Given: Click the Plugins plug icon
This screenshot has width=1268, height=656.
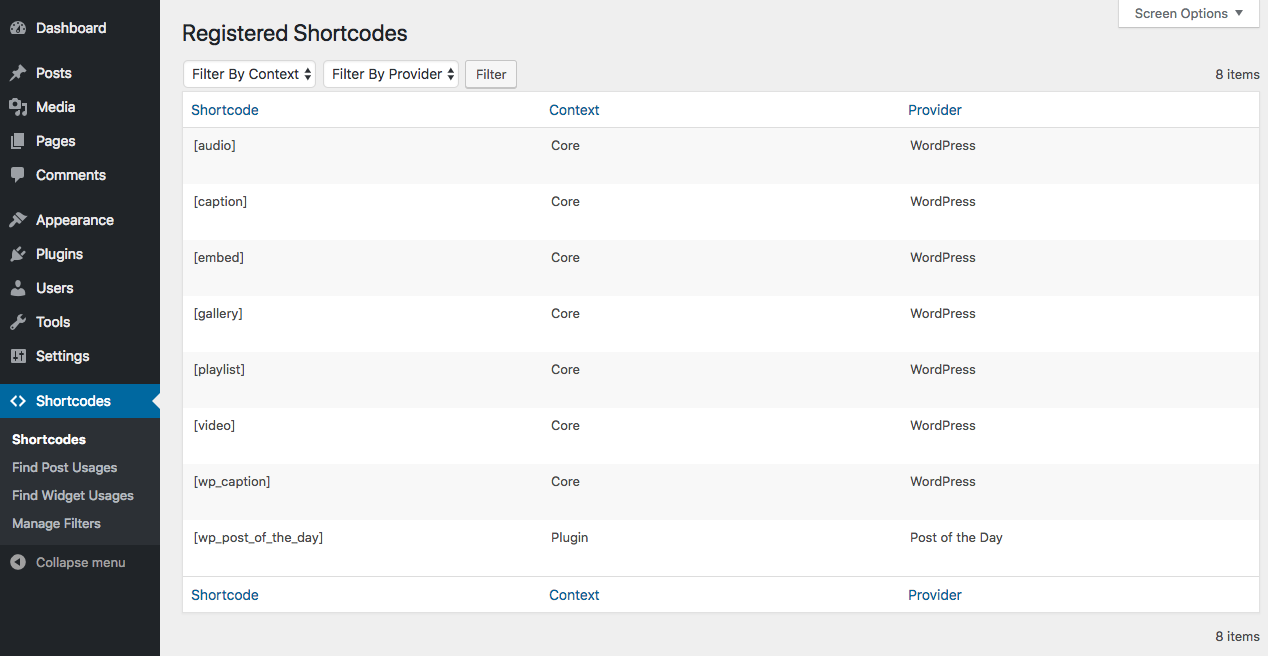Looking at the screenshot, I should click(x=18, y=254).
